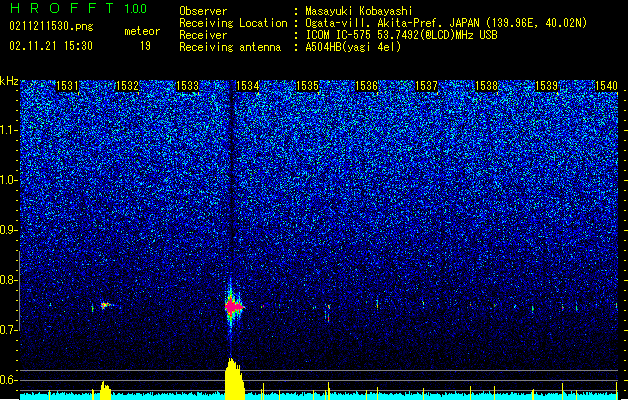Click the Observer field label
629x400 pixels.
click(x=203, y=11)
